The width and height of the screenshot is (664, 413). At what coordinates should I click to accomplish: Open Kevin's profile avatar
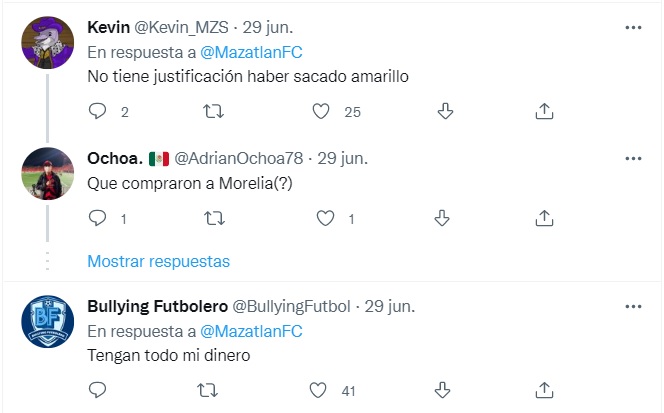click(x=44, y=42)
